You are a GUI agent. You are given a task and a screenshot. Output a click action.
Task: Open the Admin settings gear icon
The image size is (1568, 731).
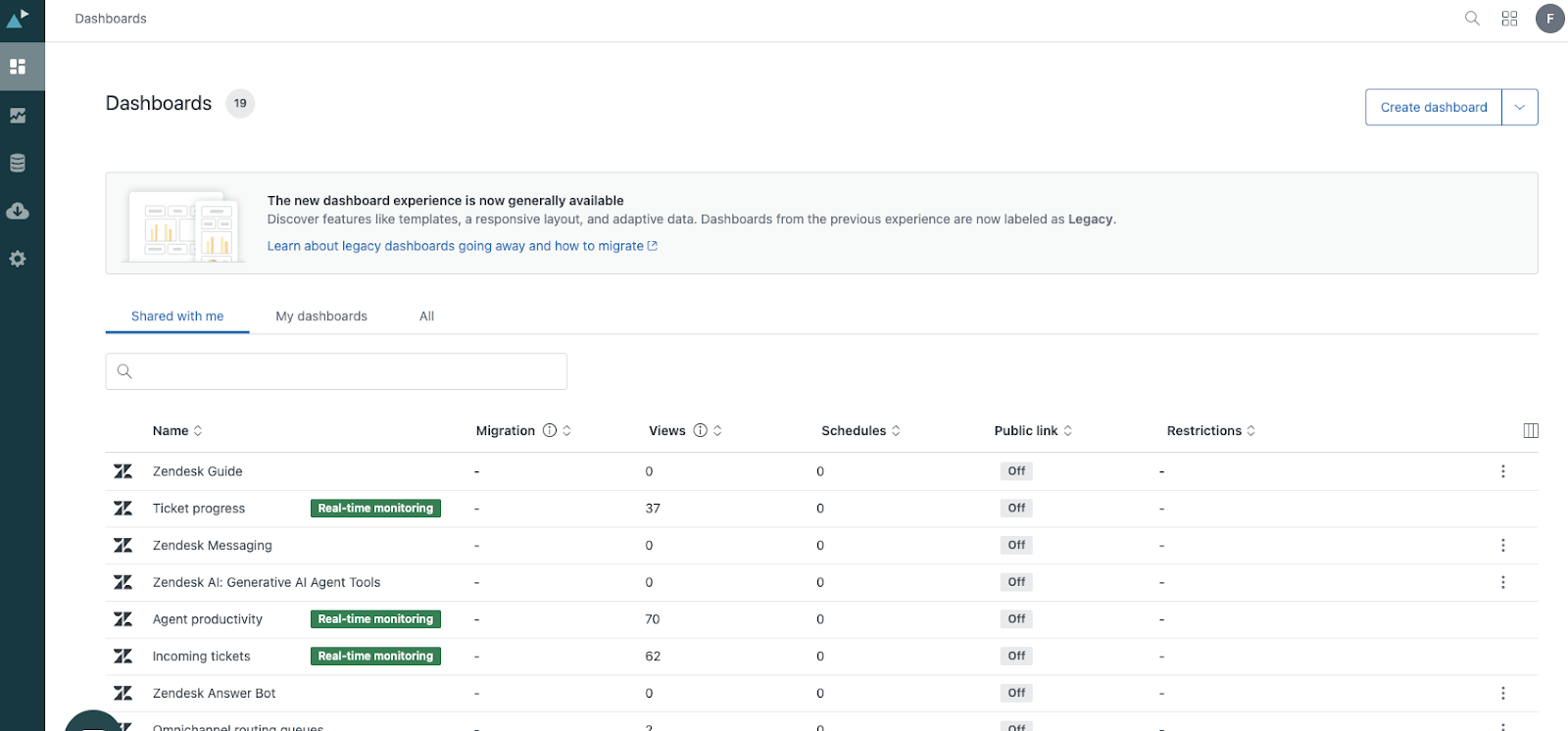click(x=18, y=259)
